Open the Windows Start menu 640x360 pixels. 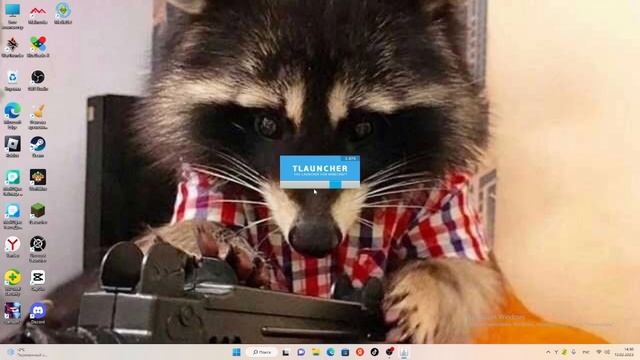point(236,352)
